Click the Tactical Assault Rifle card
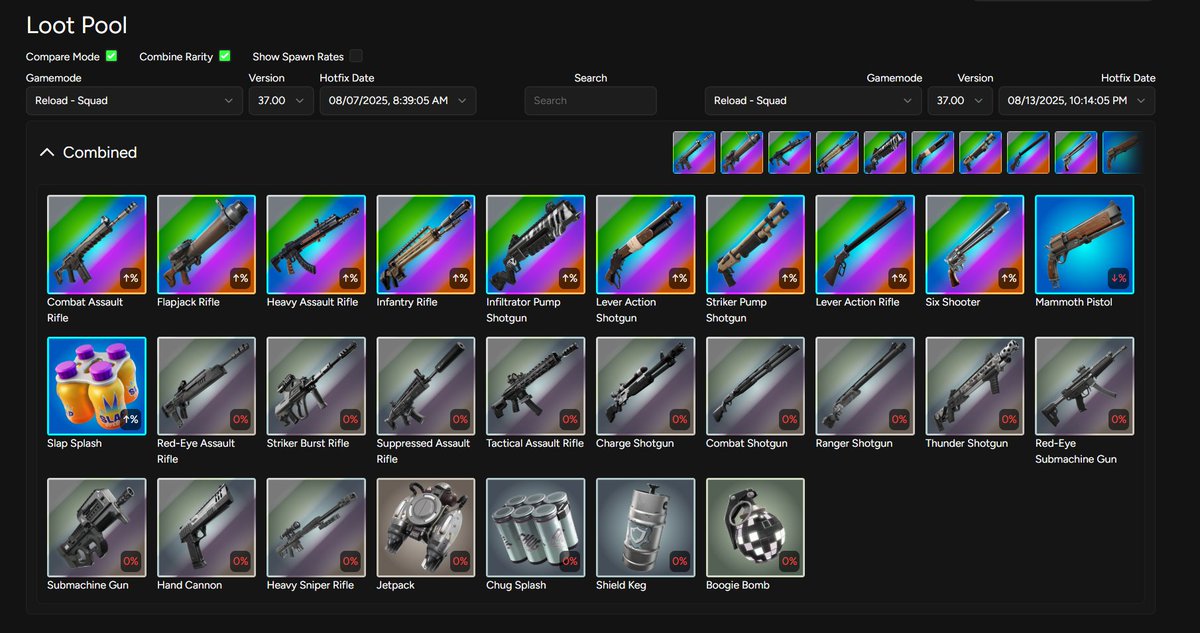Image resolution: width=1200 pixels, height=633 pixels. [536, 386]
